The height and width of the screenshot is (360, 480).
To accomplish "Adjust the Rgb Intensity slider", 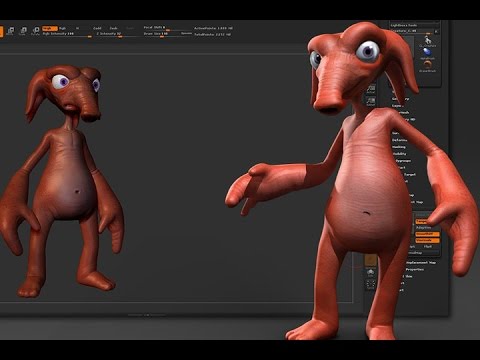I will (67, 34).
